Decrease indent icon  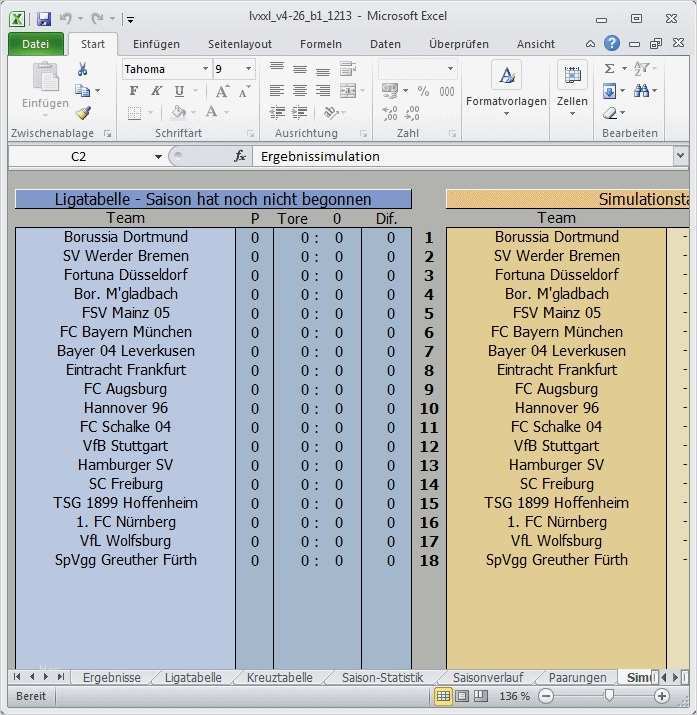277,112
